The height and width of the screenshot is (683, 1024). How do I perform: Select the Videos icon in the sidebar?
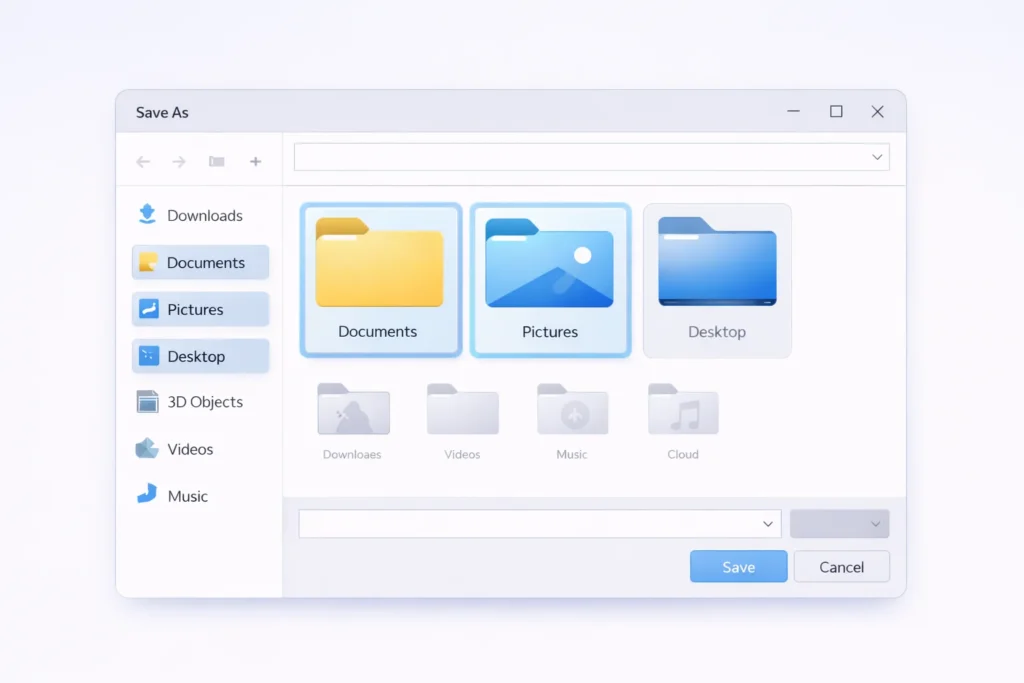(147, 448)
